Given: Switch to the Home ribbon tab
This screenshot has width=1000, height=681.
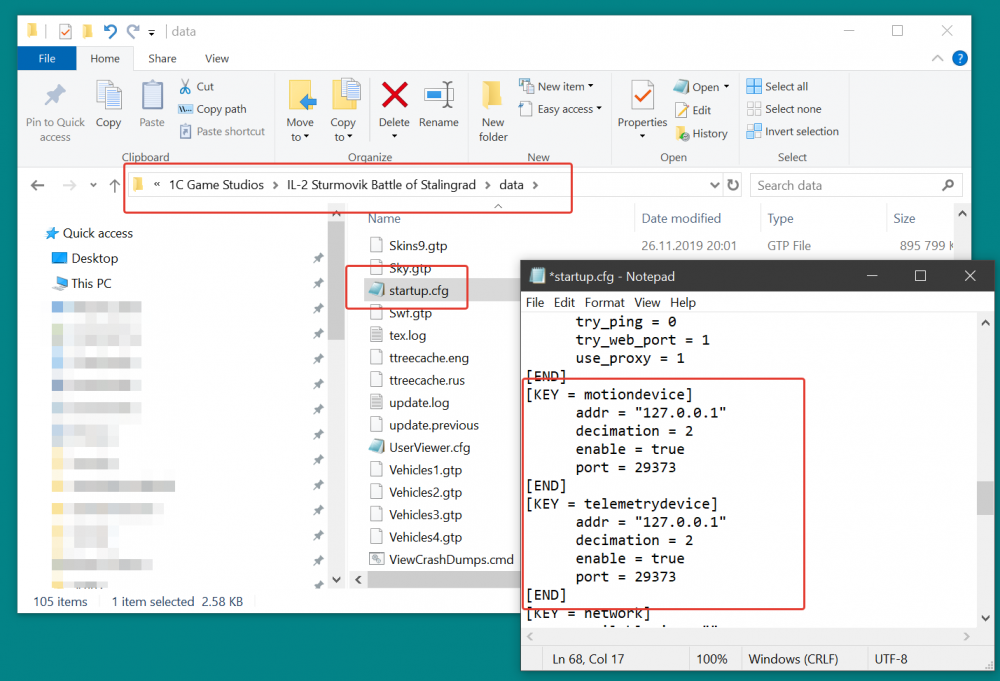Looking at the screenshot, I should [x=105, y=59].
